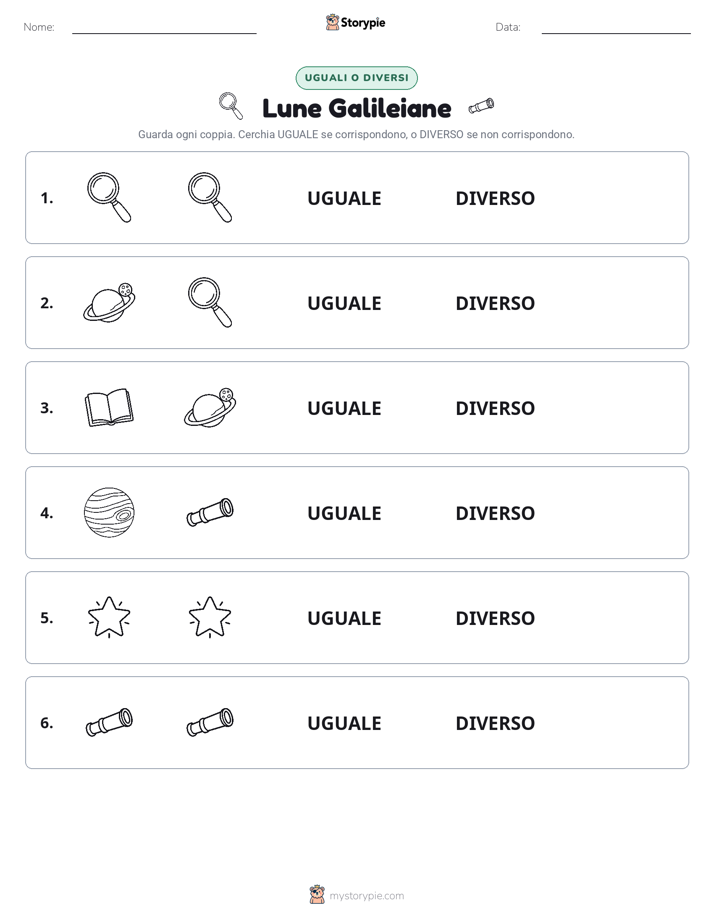Click the ringed planet icon in row 3
The height and width of the screenshot is (924, 714).
pos(210,408)
